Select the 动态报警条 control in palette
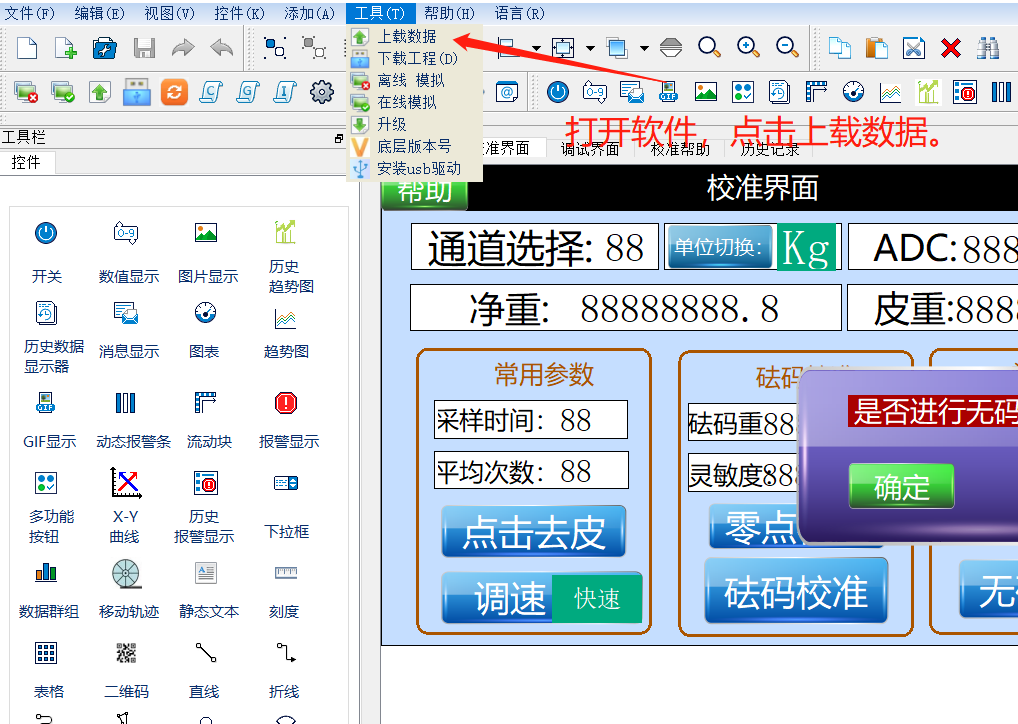This screenshot has width=1018, height=724. [x=133, y=421]
